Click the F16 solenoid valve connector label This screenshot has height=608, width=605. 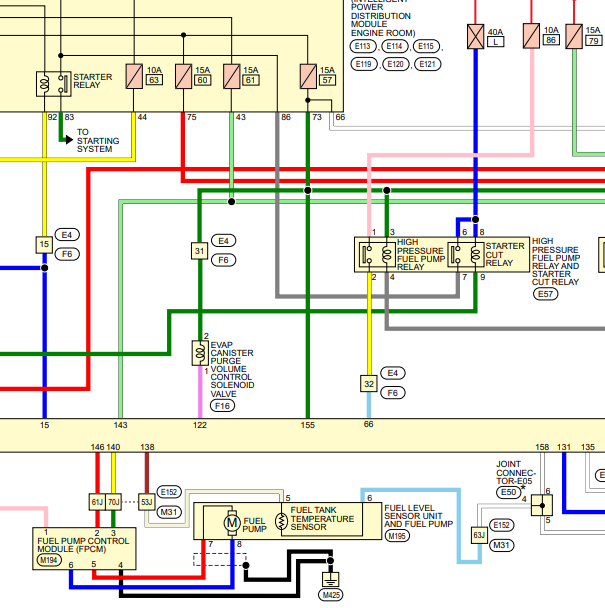click(x=222, y=406)
